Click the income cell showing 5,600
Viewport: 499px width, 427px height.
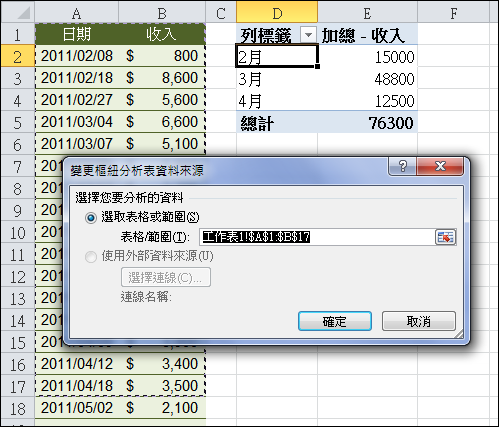pos(162,100)
